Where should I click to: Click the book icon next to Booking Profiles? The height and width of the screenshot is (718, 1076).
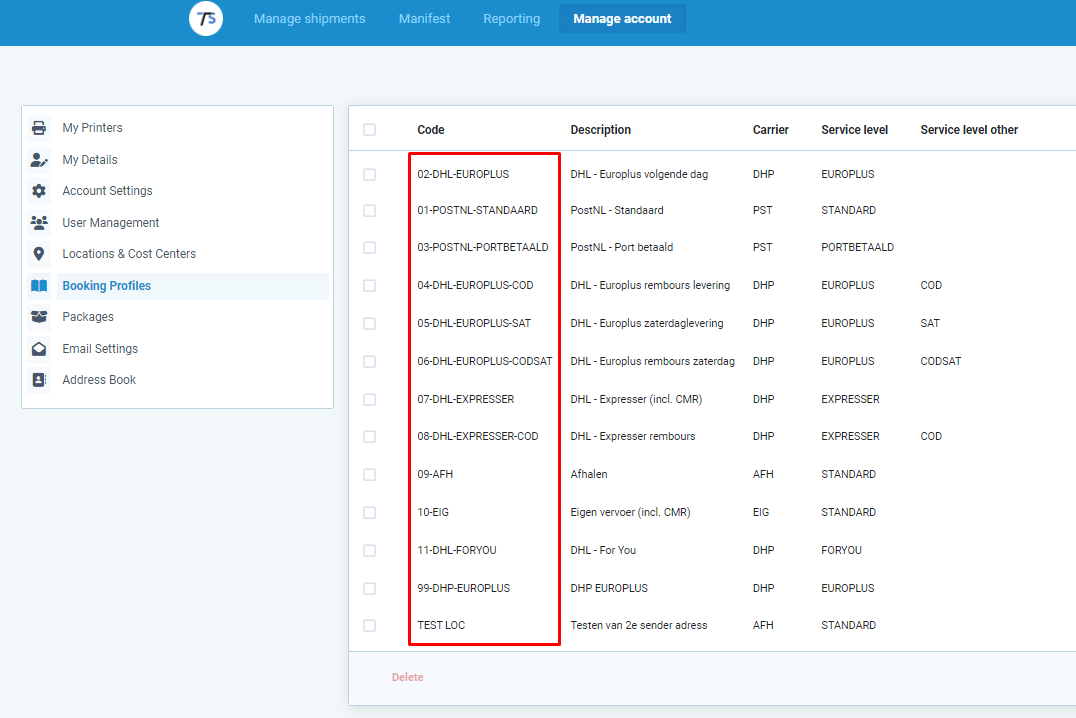coord(40,285)
